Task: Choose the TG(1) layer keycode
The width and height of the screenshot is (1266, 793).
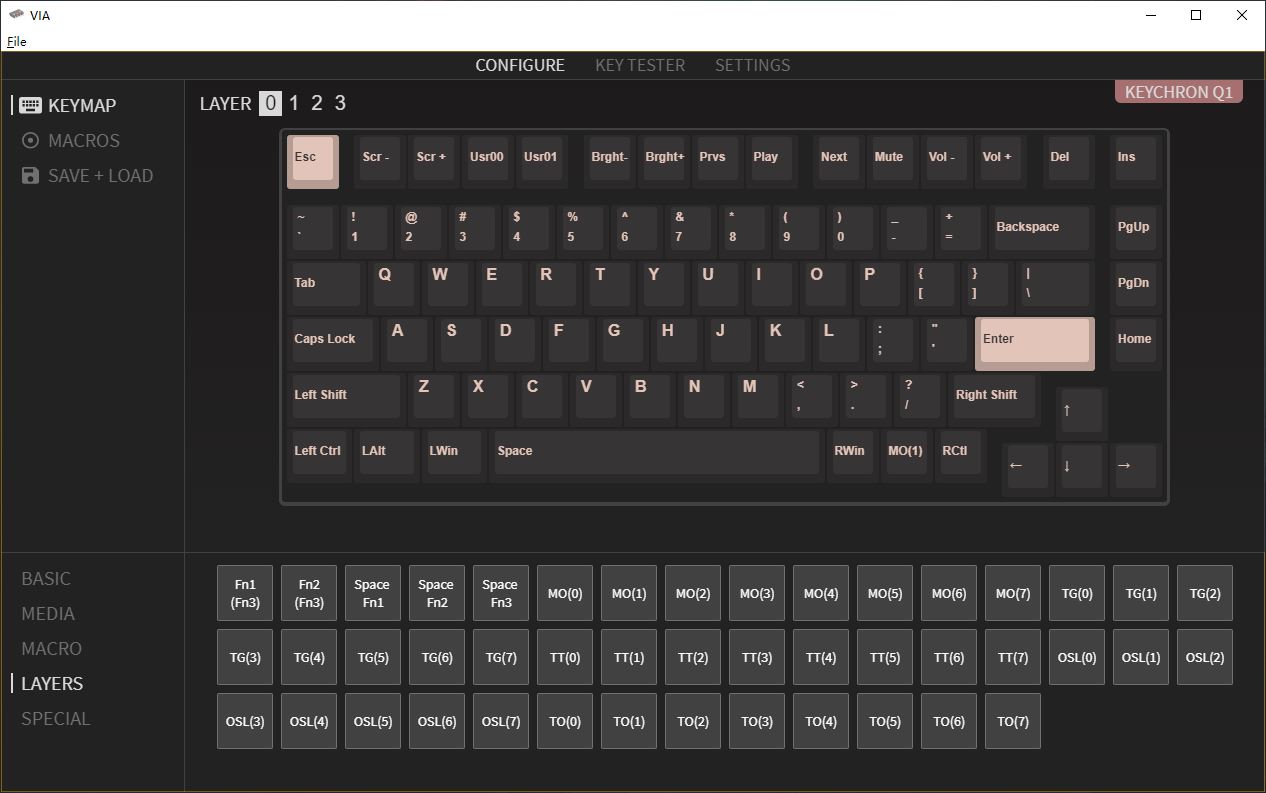Action: coord(1140,593)
